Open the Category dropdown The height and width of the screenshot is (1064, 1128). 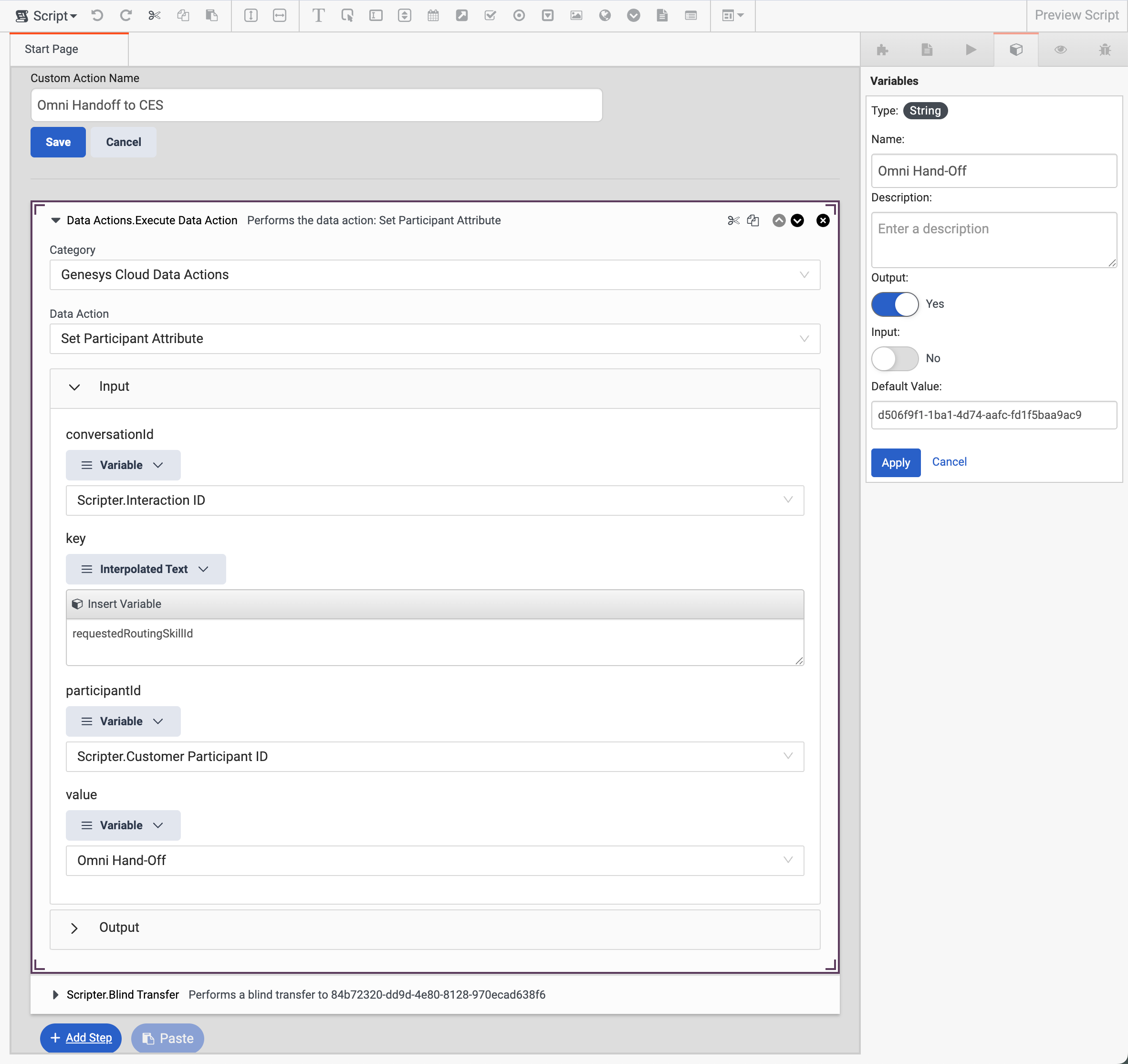click(x=435, y=275)
